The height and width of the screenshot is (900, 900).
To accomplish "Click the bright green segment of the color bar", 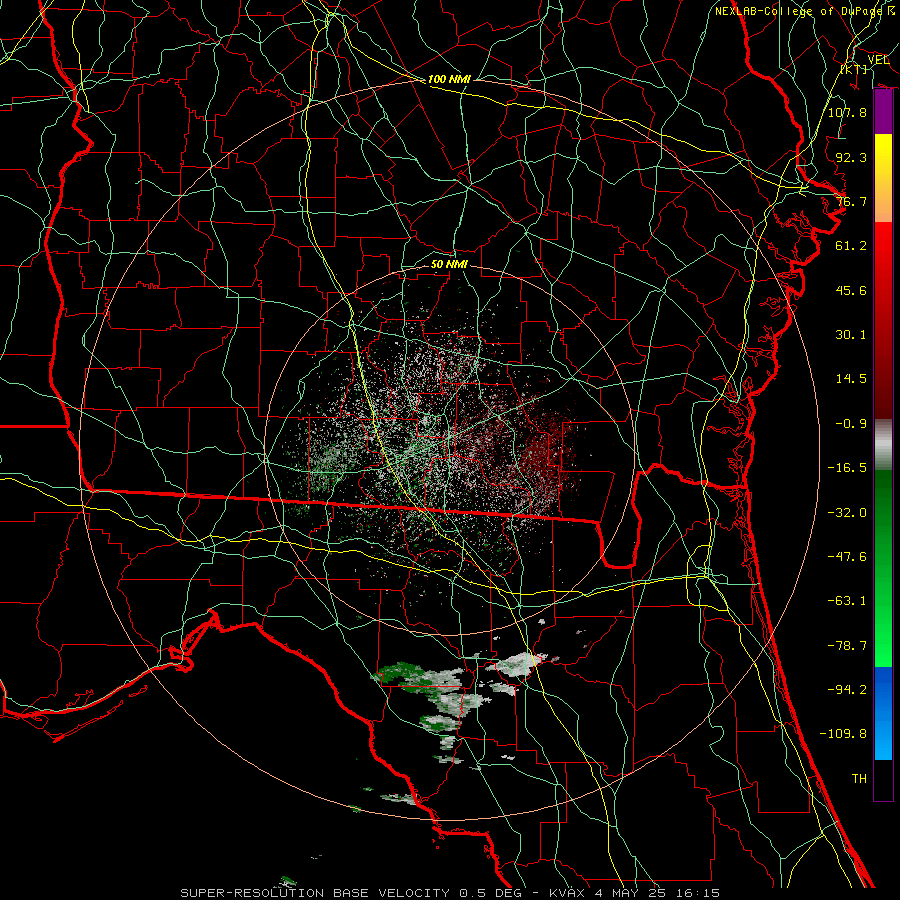I will point(883,568).
